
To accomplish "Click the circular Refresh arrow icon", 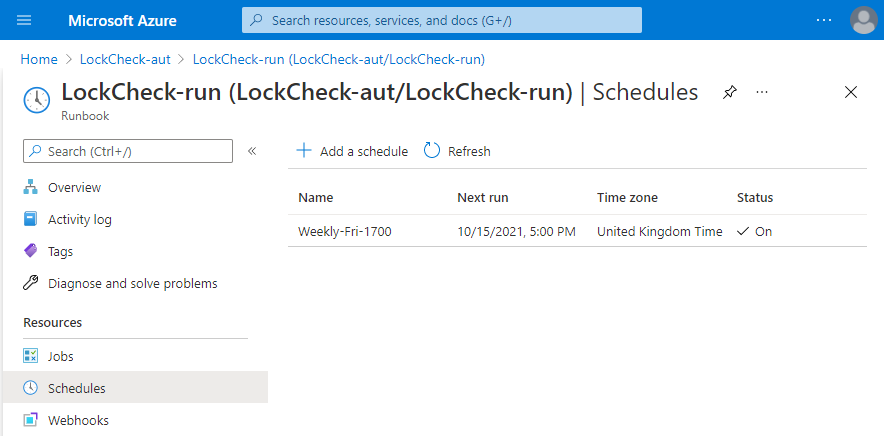I will 432,151.
